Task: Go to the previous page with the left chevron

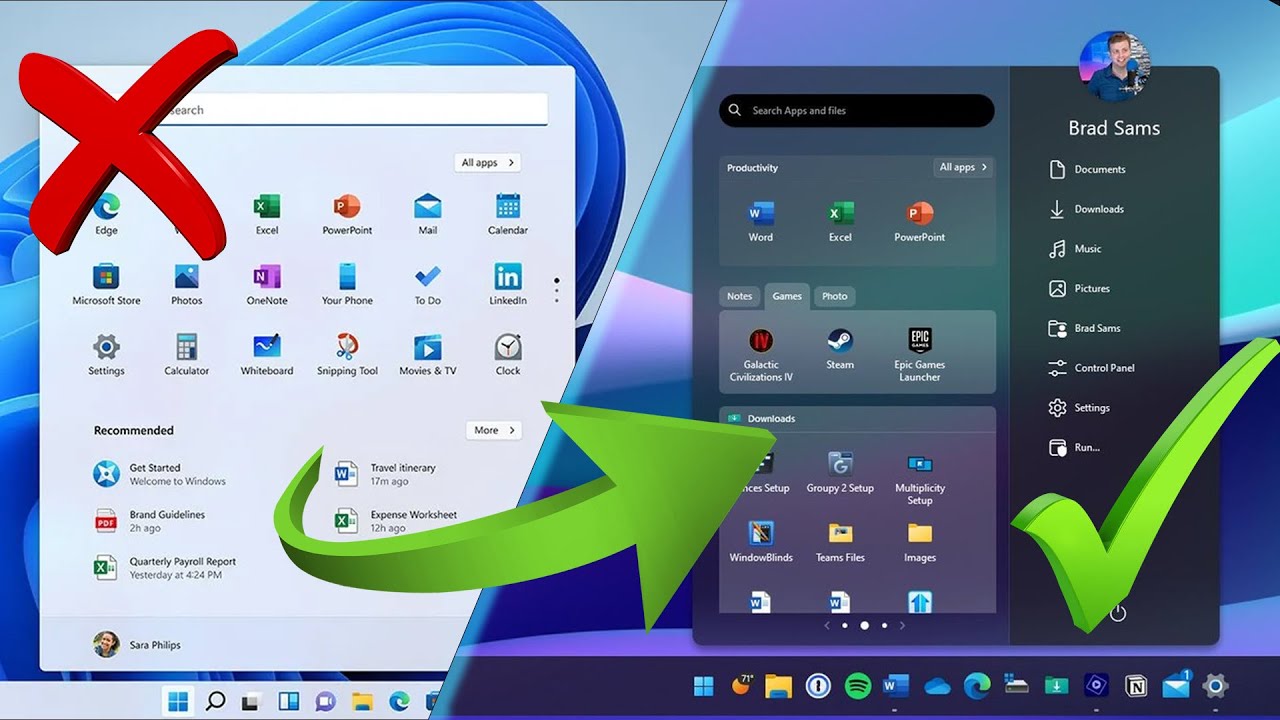Action: pyautogui.click(x=827, y=626)
